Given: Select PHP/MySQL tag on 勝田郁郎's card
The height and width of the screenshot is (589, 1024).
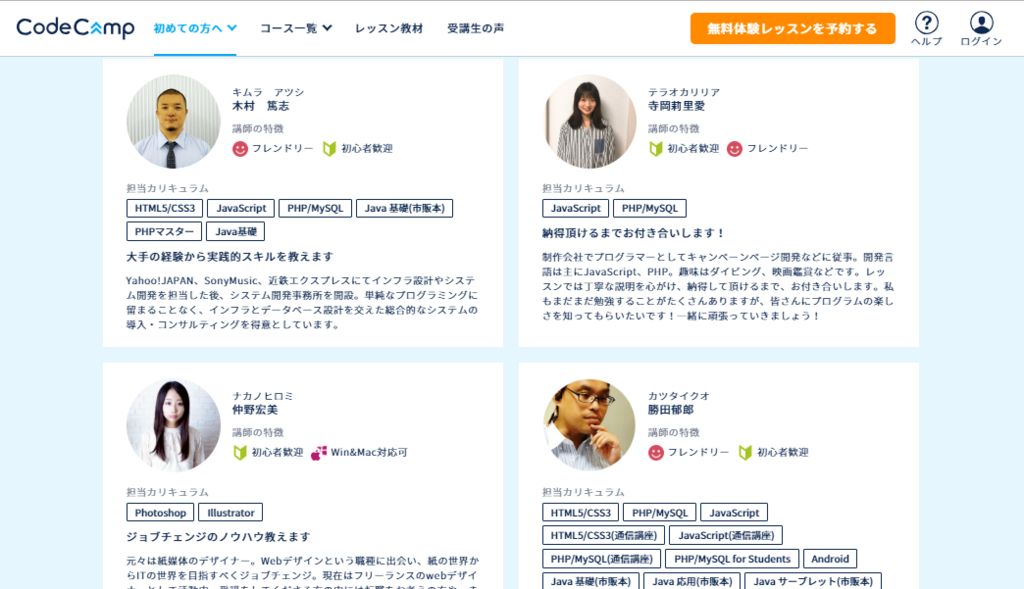Looking at the screenshot, I should point(660,513).
